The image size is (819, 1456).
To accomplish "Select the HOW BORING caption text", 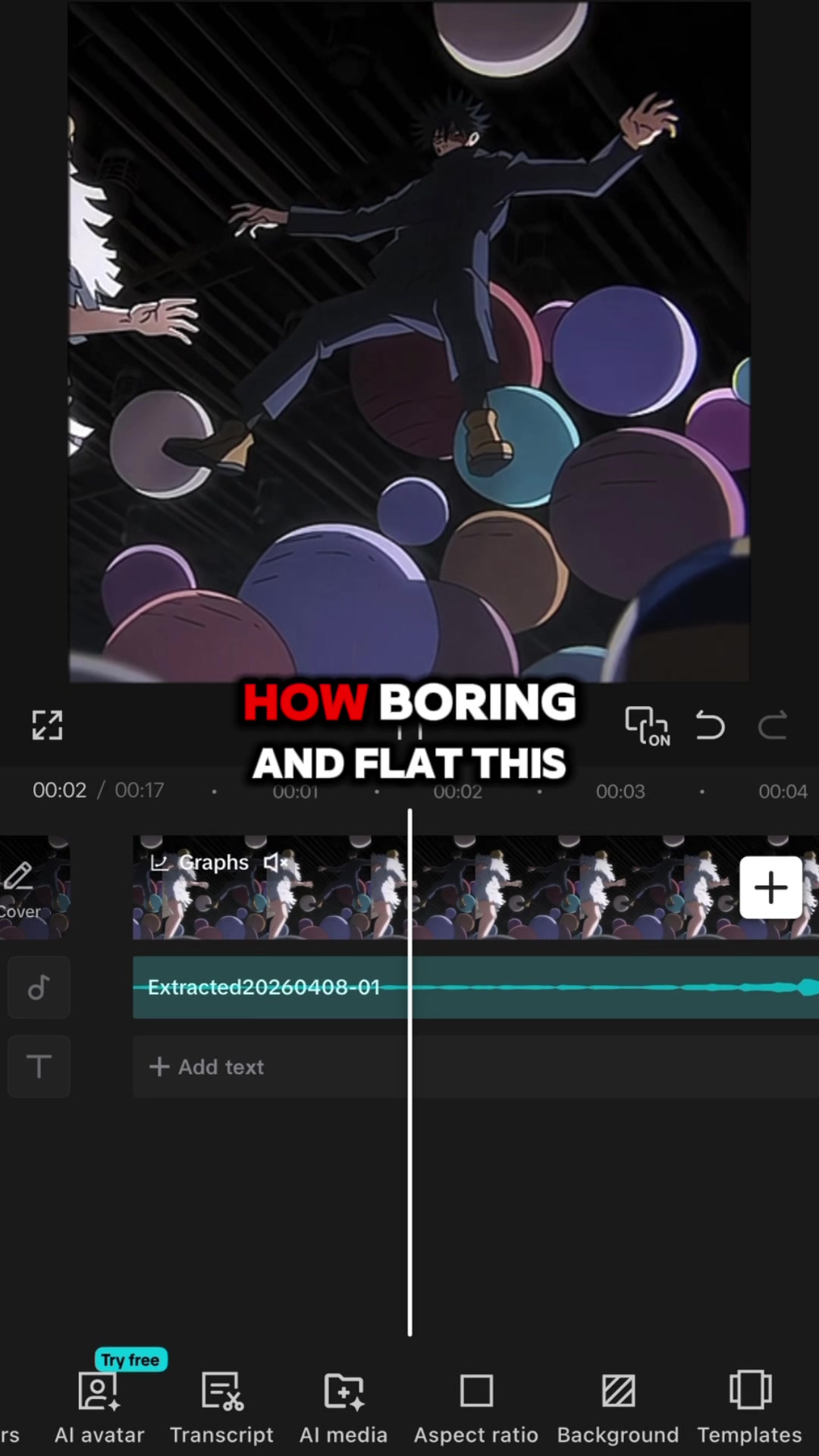I will [409, 701].
